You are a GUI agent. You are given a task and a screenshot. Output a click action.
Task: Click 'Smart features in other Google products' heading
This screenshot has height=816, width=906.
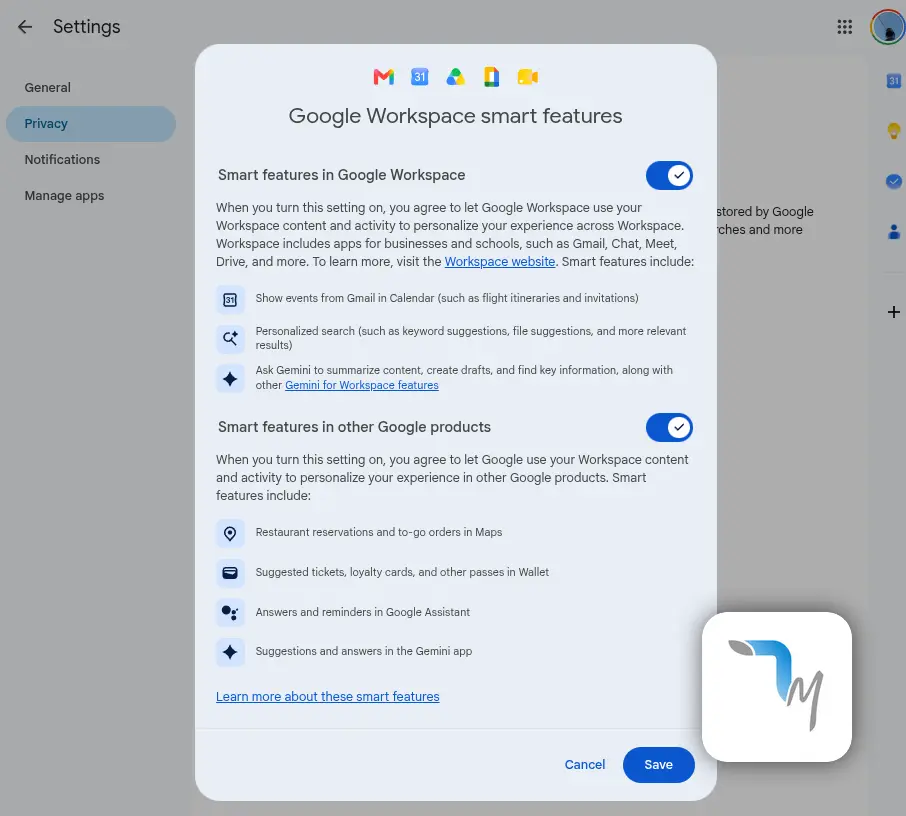[x=354, y=426]
